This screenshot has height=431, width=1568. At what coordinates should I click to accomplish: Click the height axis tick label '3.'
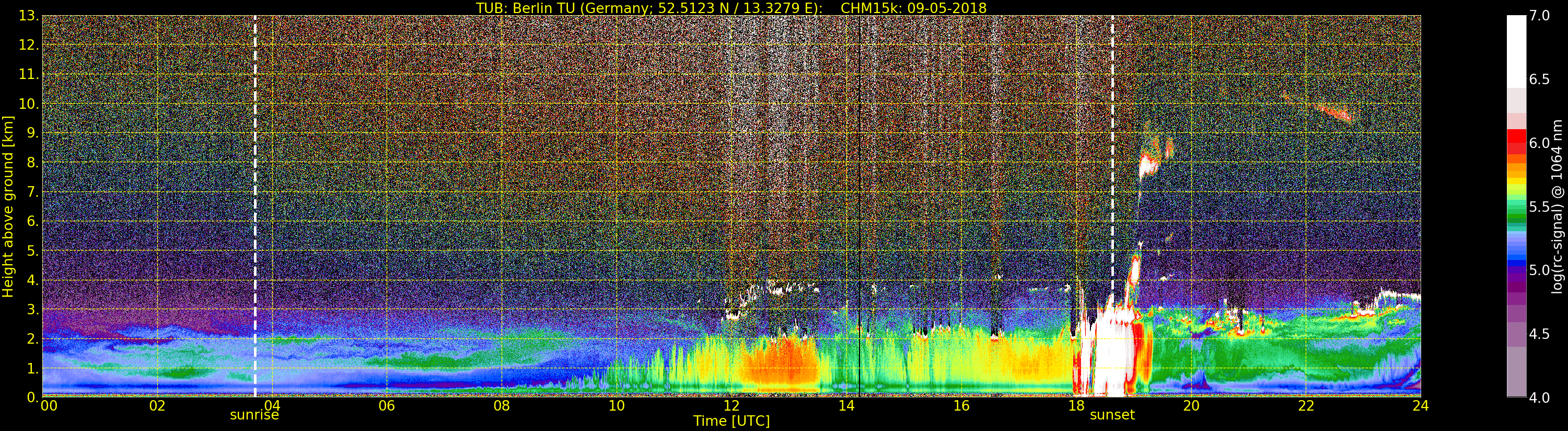click(x=32, y=309)
